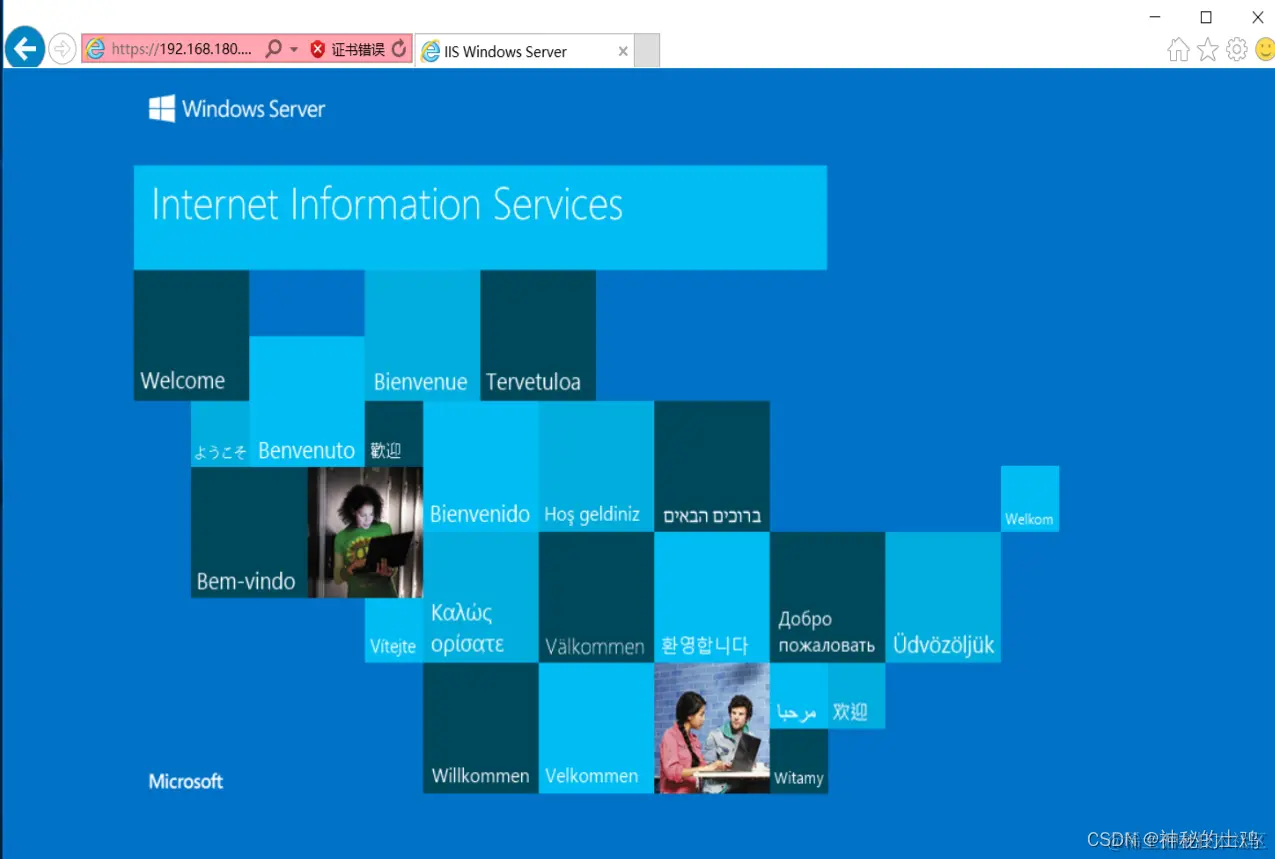This screenshot has height=859, width=1275.
Task: Click inside the URL address field
Action: (181, 49)
